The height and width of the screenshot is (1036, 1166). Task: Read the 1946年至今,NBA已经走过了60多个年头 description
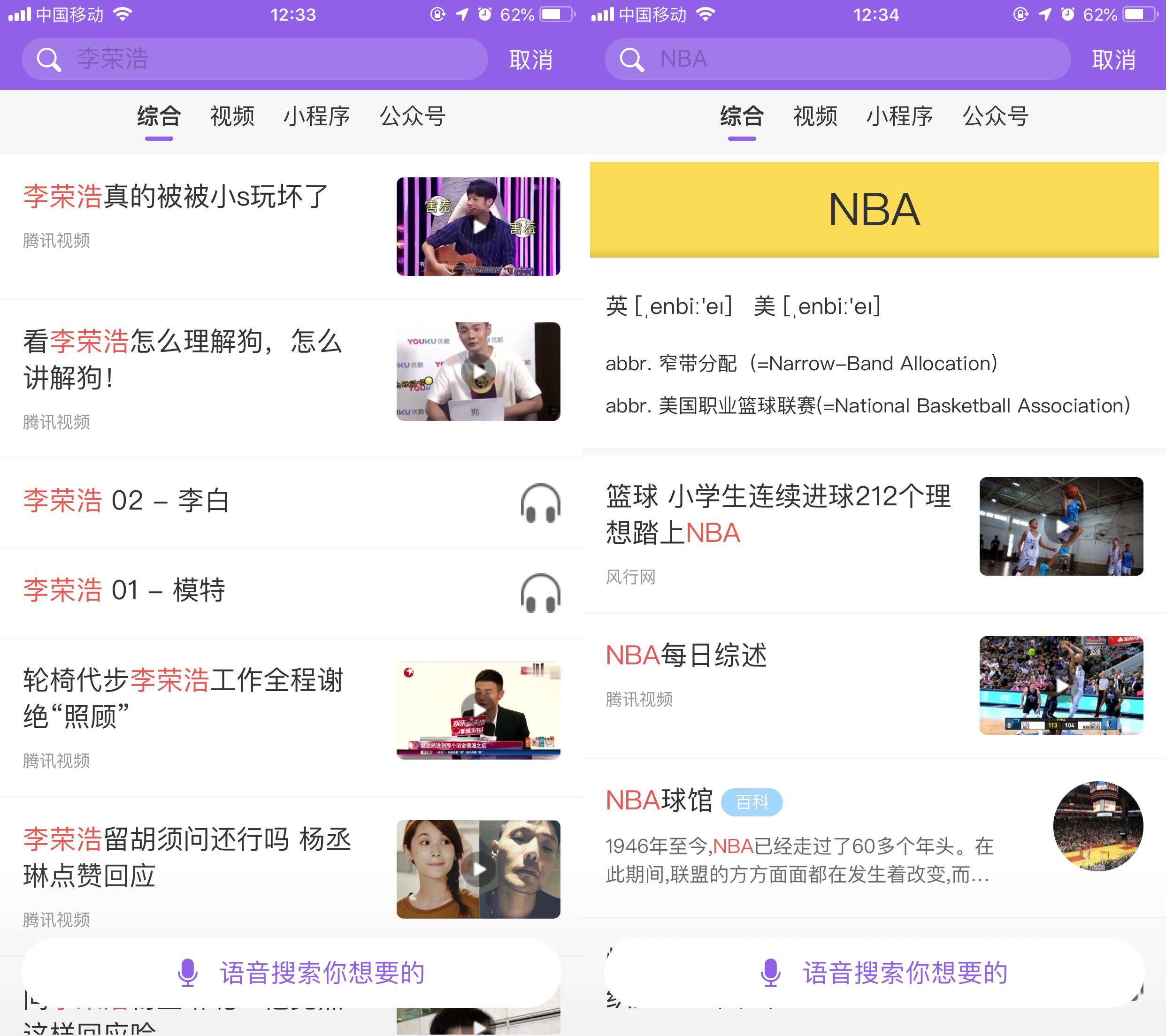[799, 861]
